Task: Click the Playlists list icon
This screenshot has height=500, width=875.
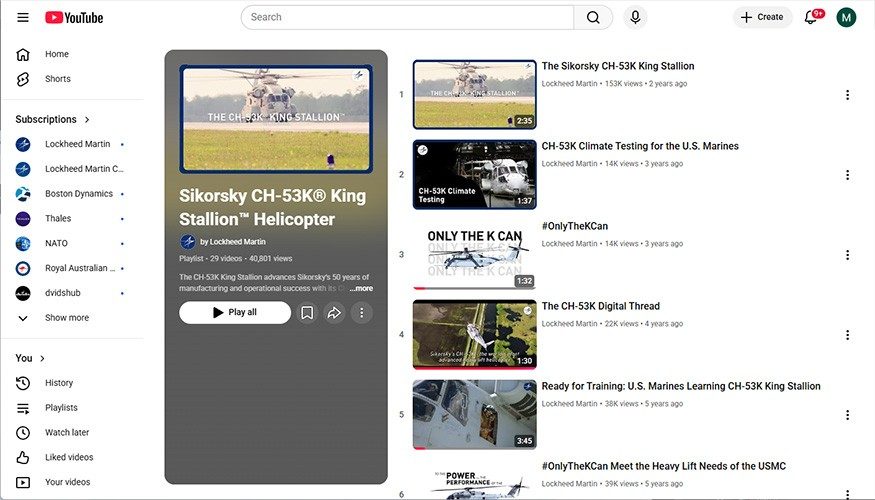Action: click(x=23, y=408)
